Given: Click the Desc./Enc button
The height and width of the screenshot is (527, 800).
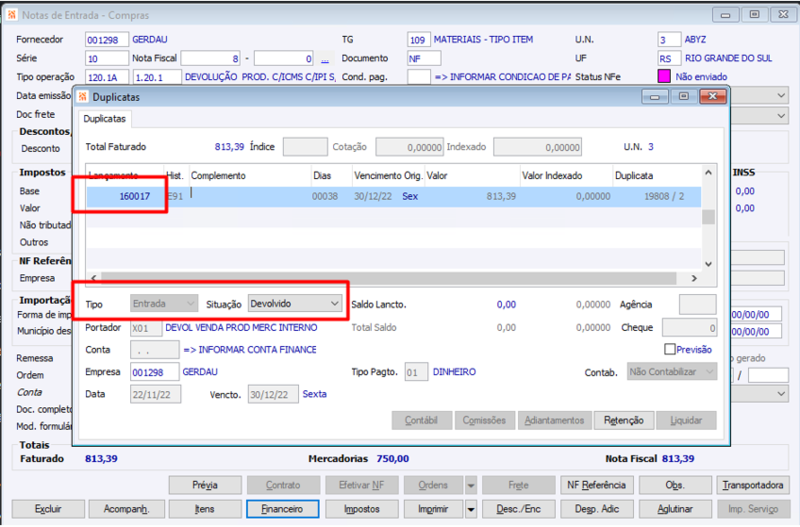Looking at the screenshot, I should point(518,509).
